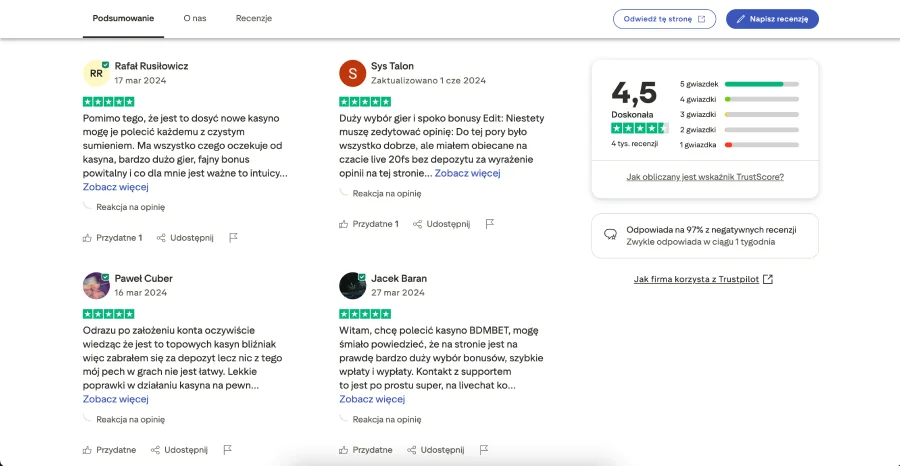Expand Rafał Rusiłowicz's review with Zobacz więcej
Viewport: 900px width, 466px height.
coord(116,187)
